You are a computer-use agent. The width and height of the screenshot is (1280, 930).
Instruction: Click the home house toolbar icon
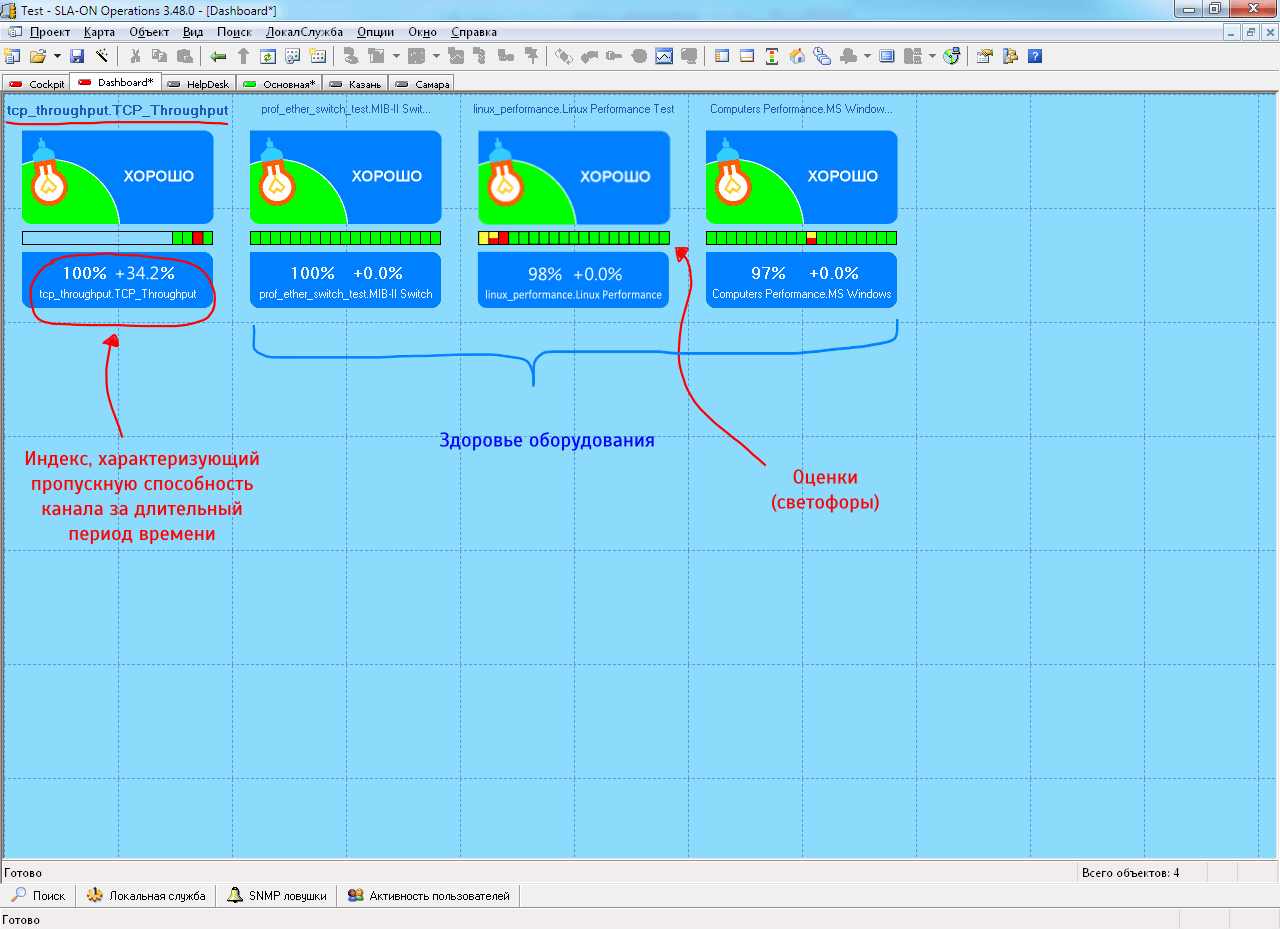pyautogui.click(x=797, y=56)
